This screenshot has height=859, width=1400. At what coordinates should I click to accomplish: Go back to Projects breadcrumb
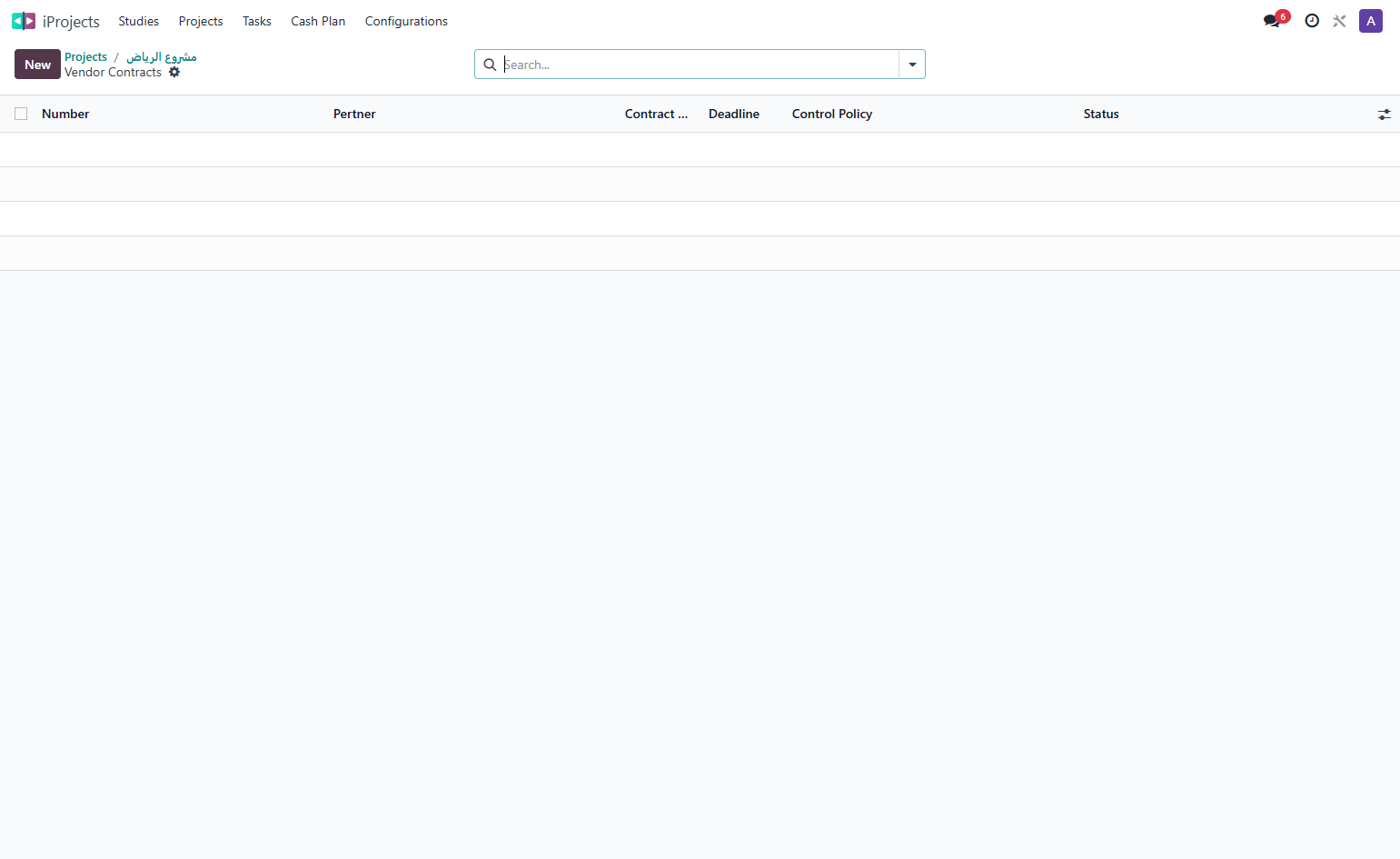pos(85,56)
